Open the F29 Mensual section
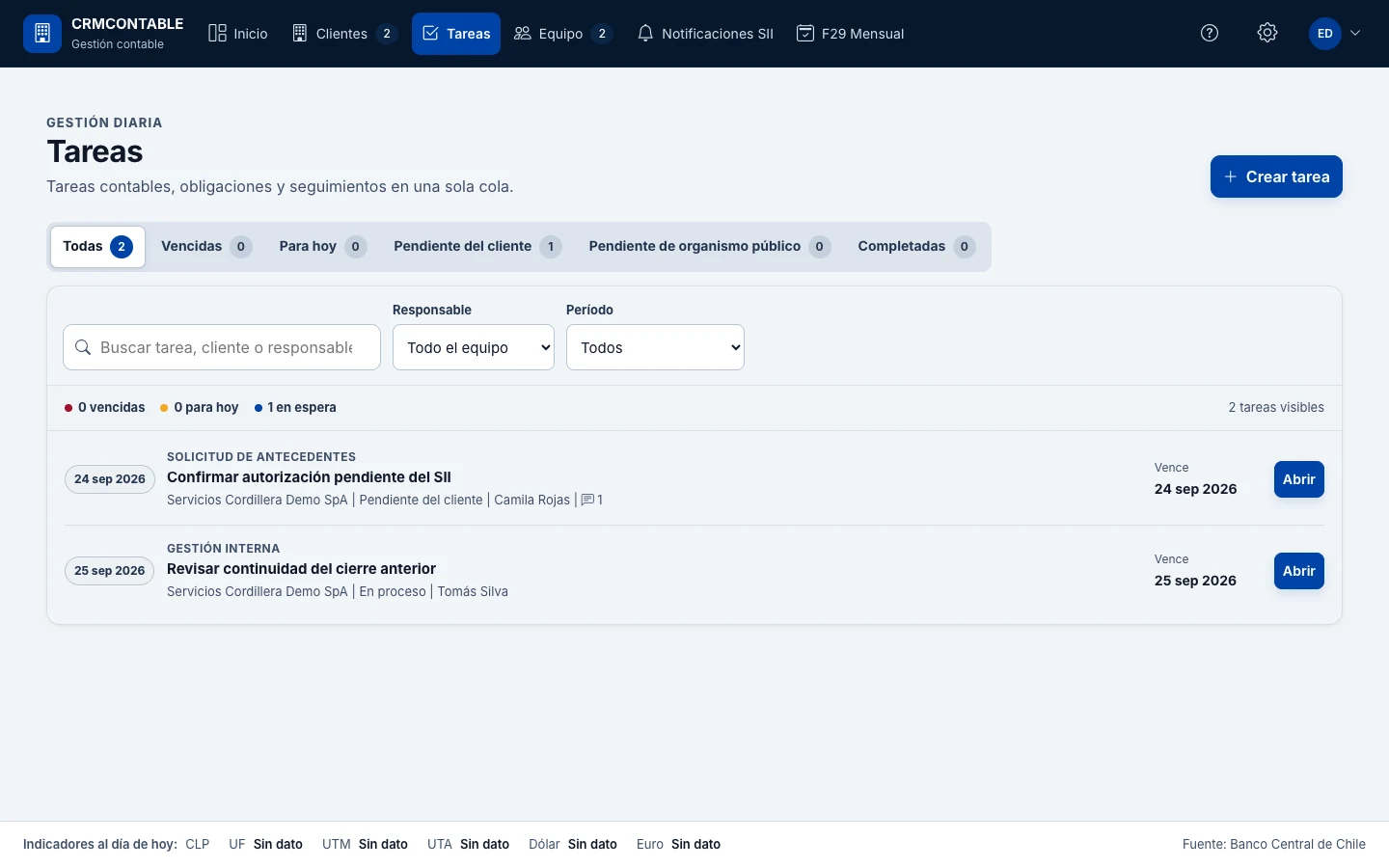The width and height of the screenshot is (1389, 868). point(850,34)
